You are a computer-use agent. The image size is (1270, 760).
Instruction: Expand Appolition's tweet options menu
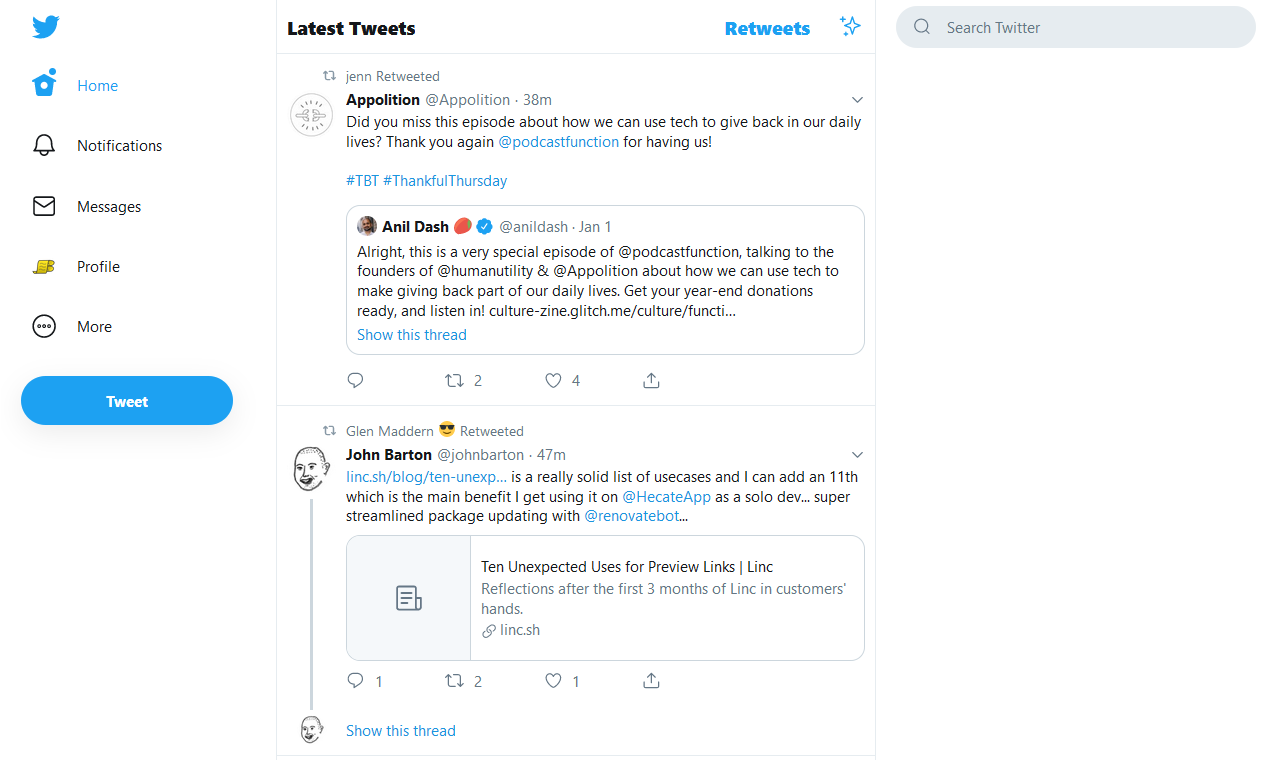(x=857, y=99)
